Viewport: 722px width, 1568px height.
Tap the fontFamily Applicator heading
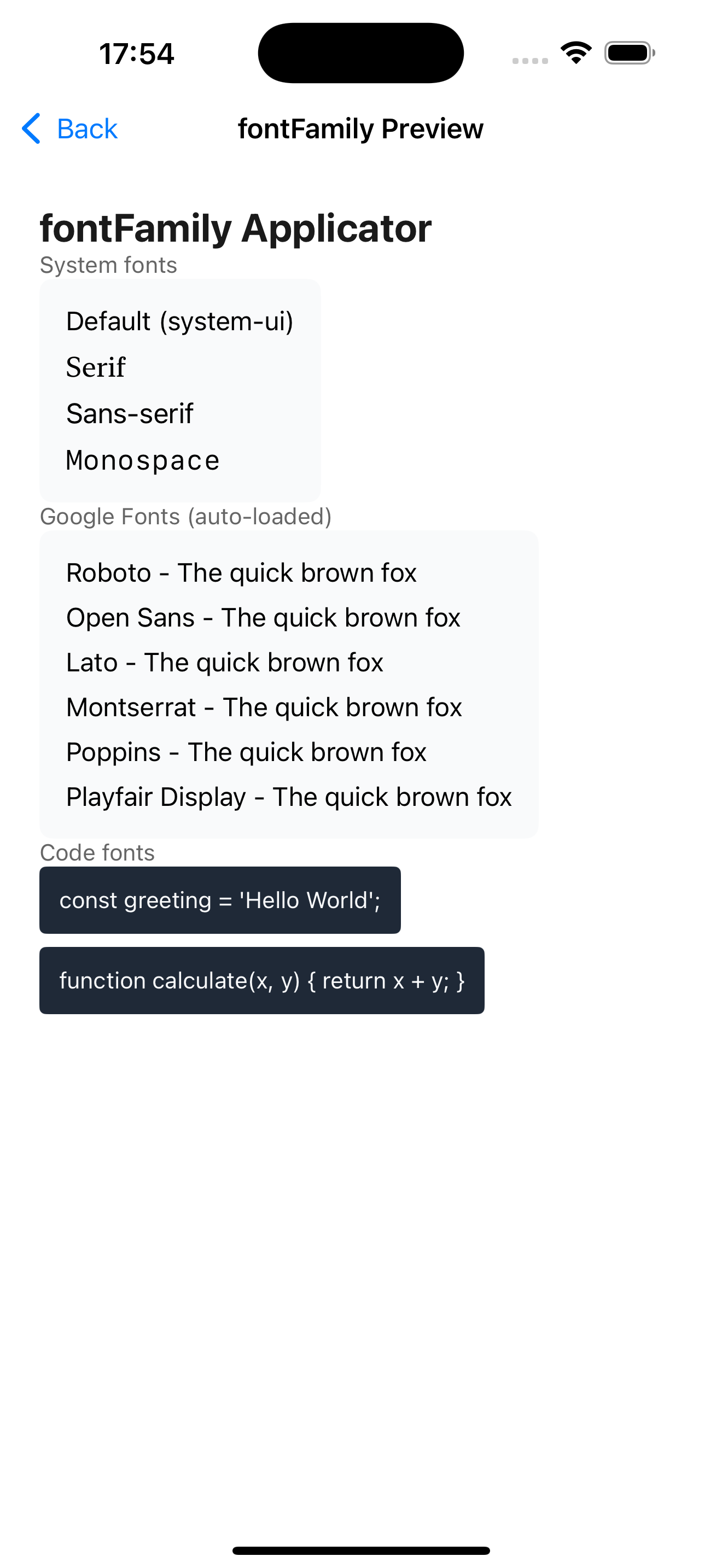(x=236, y=229)
